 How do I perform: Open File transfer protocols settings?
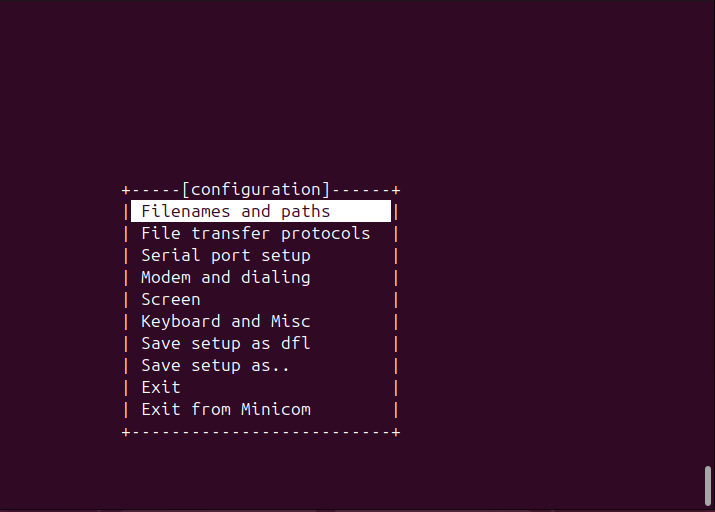(x=255, y=233)
